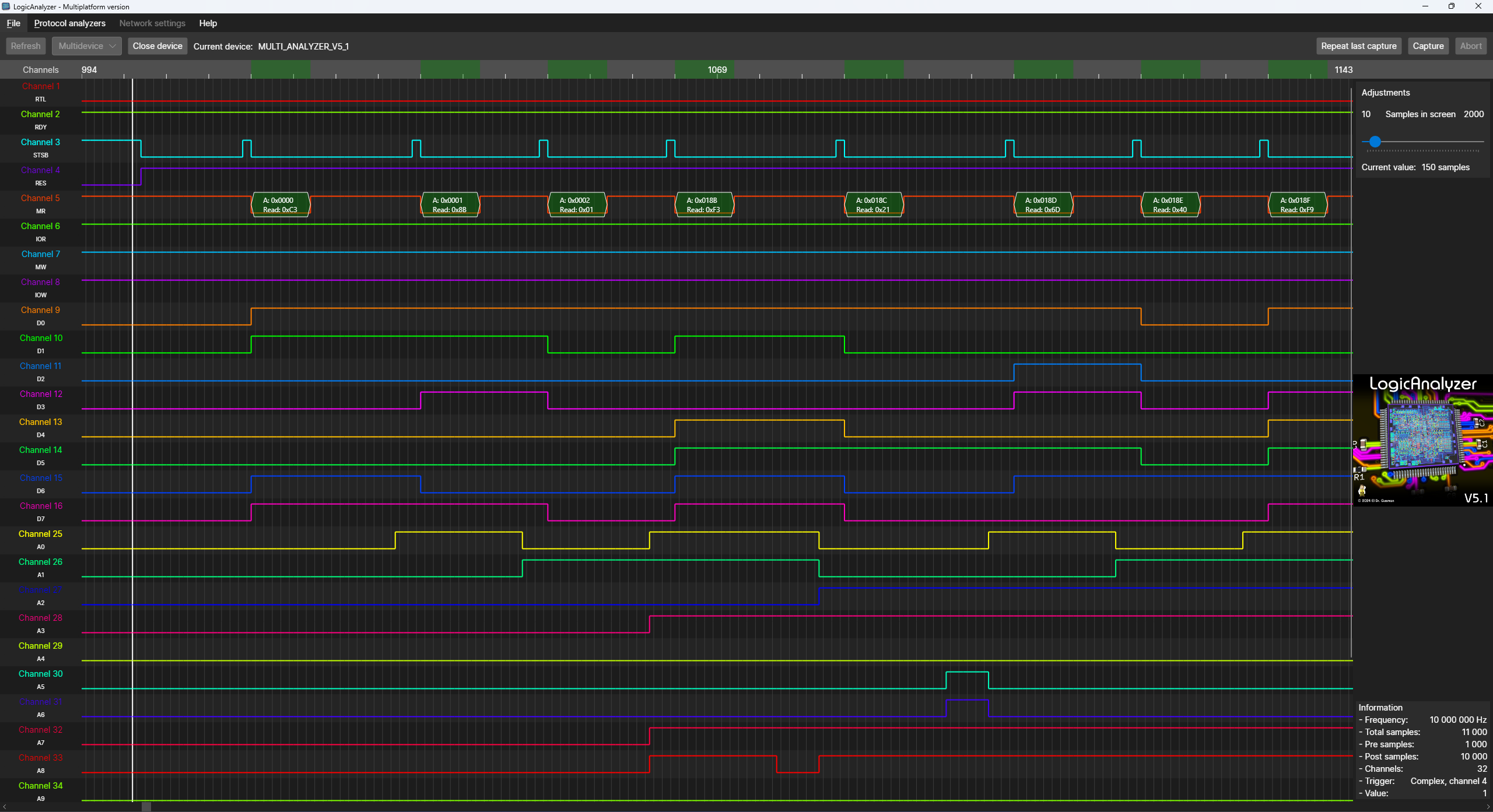This screenshot has height=812, width=1493.
Task: Click Repeat last capture button
Action: click(x=1359, y=46)
